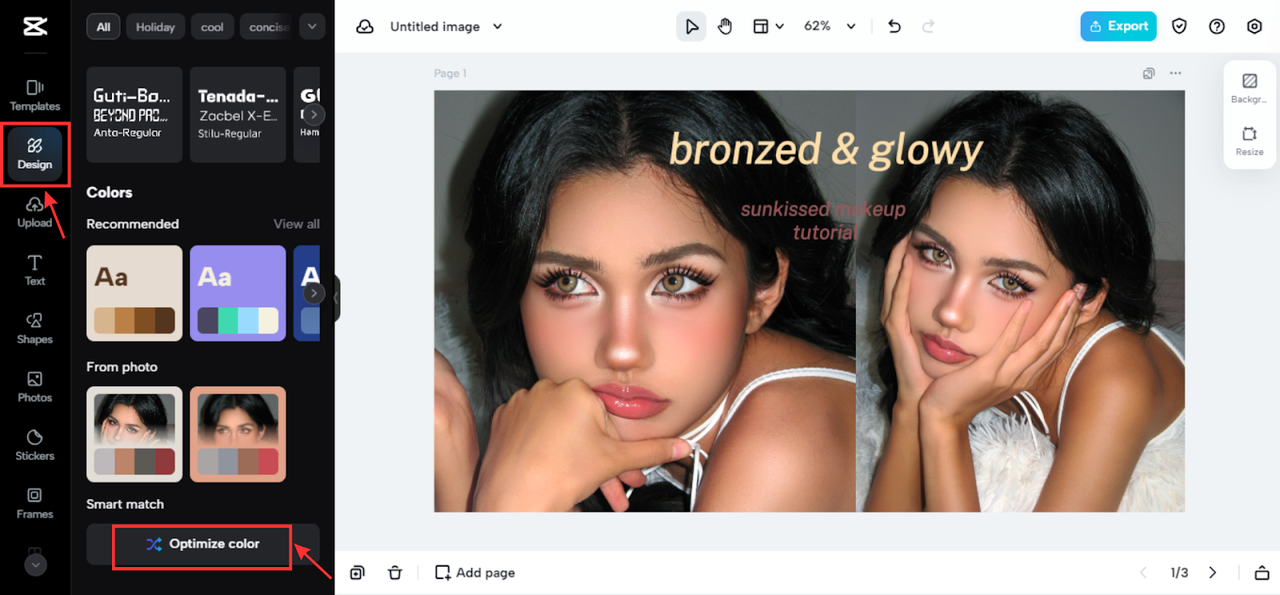Delete page with trash icon

(395, 573)
